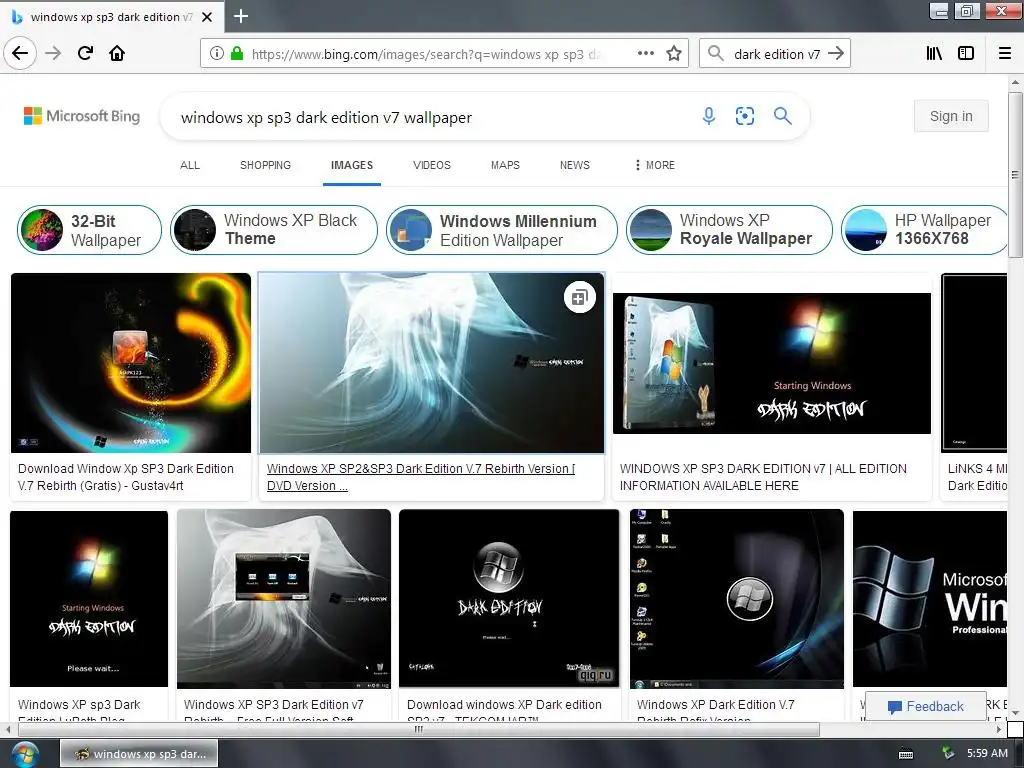Click the horizontal scrollbar thumb
This screenshot has width=1024, height=768.
[x=418, y=729]
